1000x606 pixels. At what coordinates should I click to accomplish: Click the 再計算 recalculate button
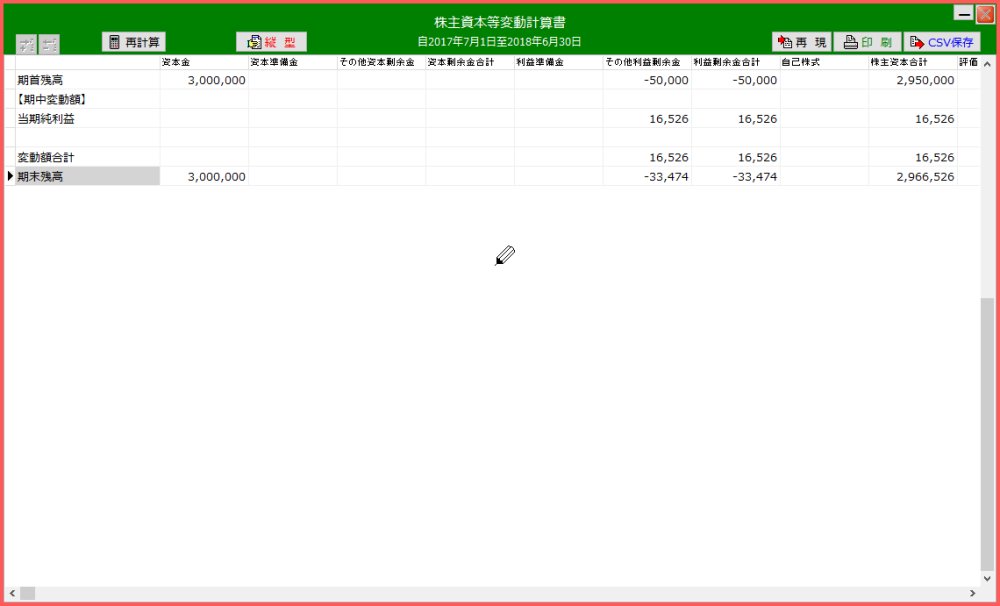tap(134, 42)
